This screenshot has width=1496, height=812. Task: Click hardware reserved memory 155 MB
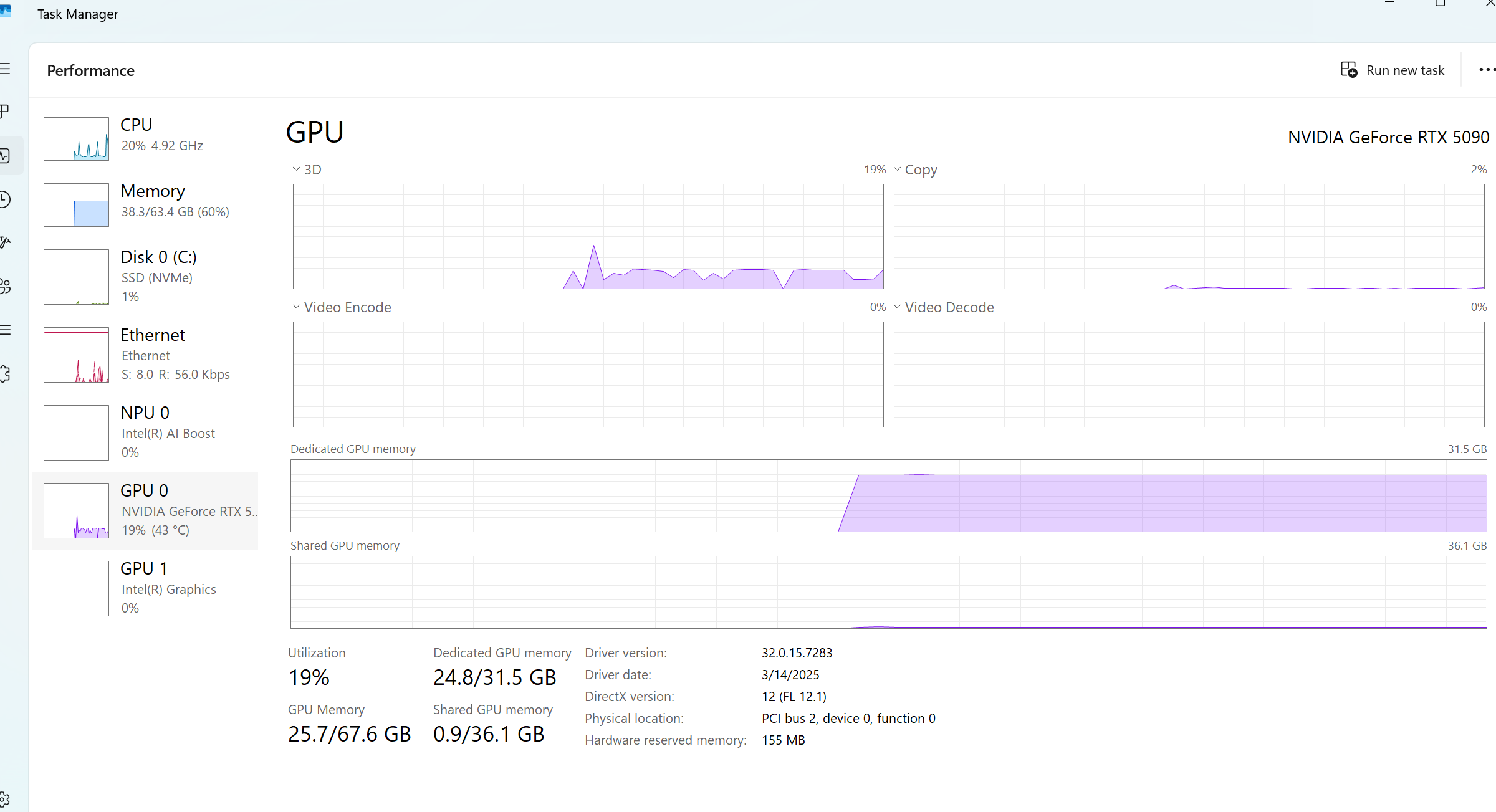[784, 740]
